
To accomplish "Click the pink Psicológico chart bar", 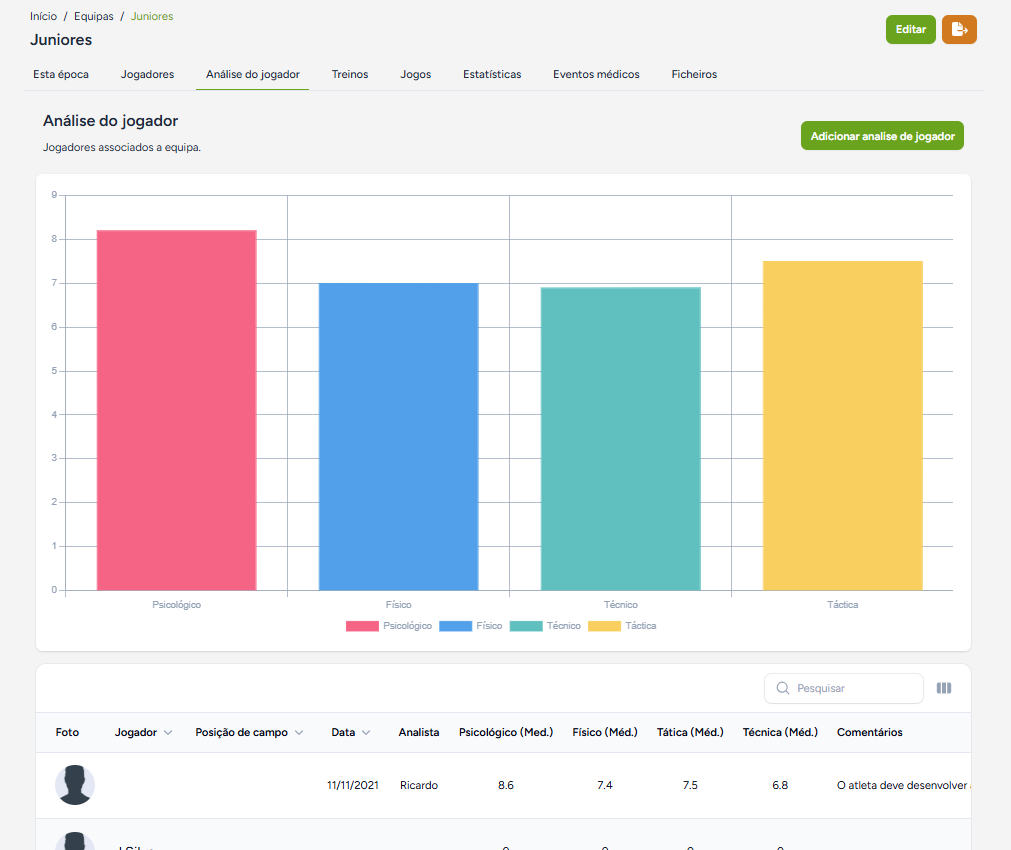I will tap(177, 410).
